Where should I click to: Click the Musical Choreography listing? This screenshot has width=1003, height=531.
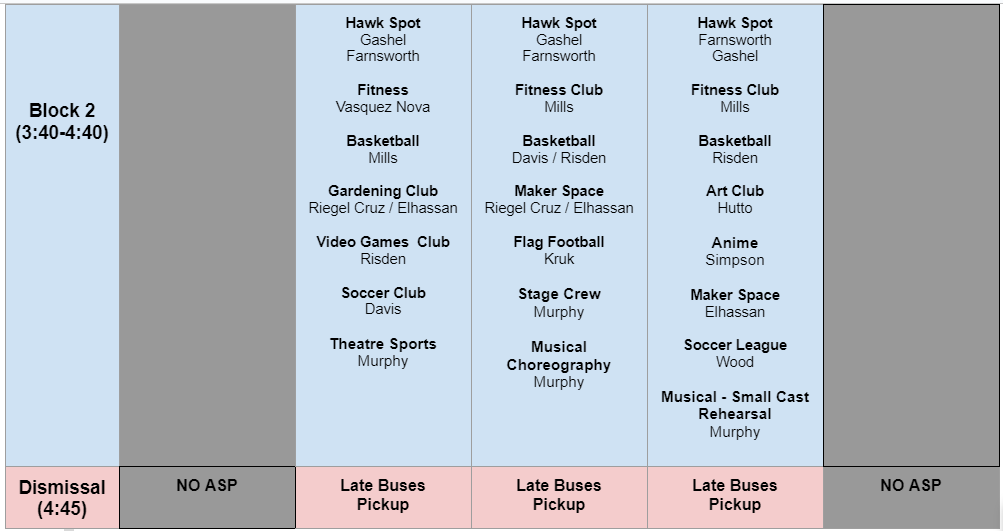pos(559,356)
